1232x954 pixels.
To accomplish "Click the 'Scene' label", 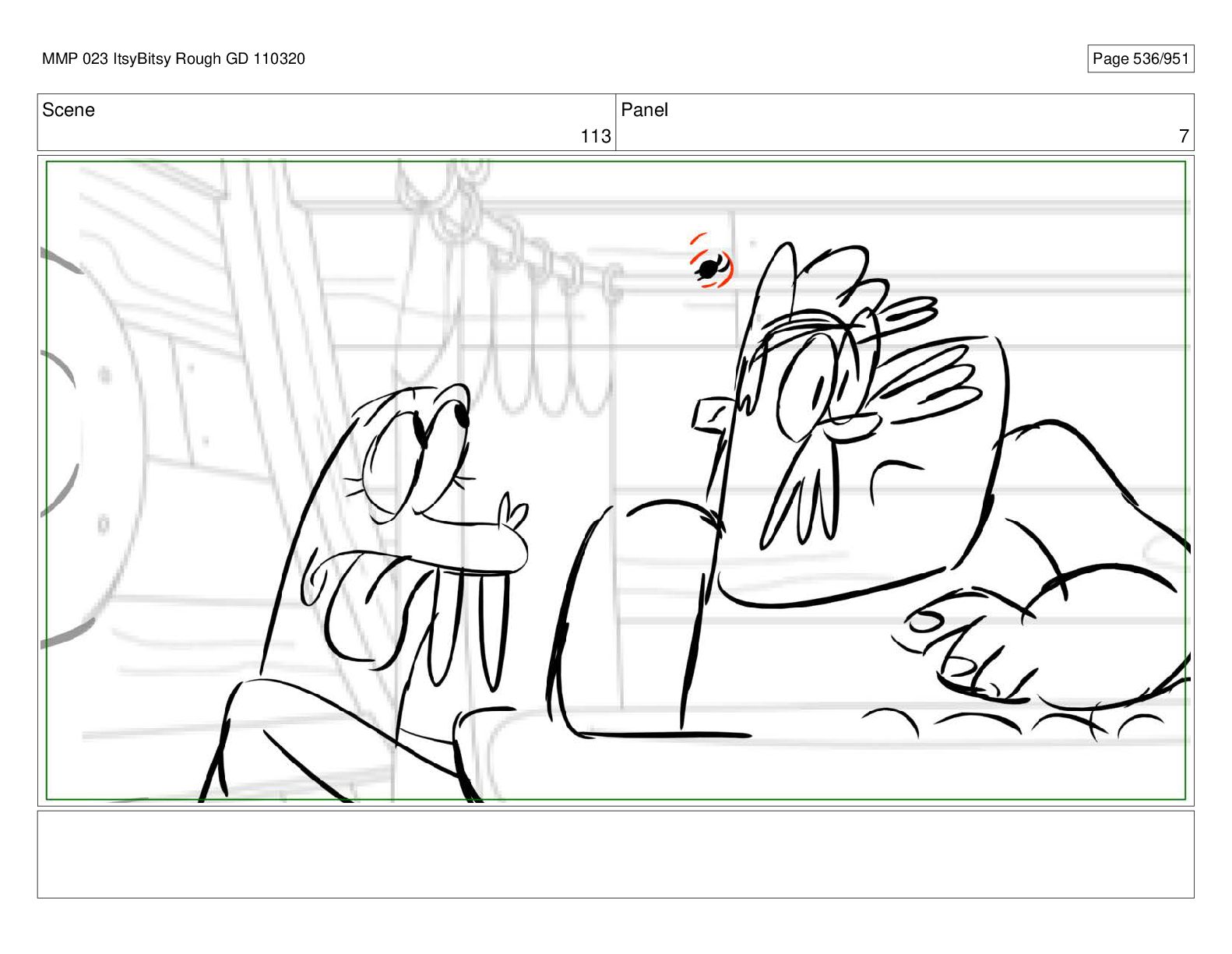I will 69,110.
